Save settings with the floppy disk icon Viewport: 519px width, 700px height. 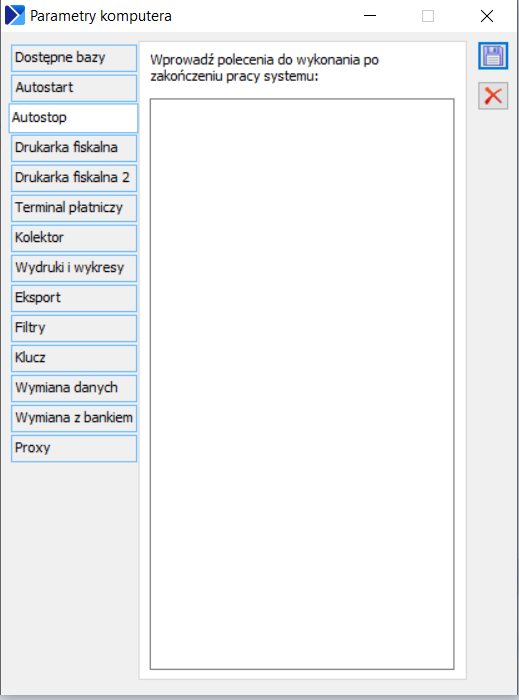click(493, 56)
